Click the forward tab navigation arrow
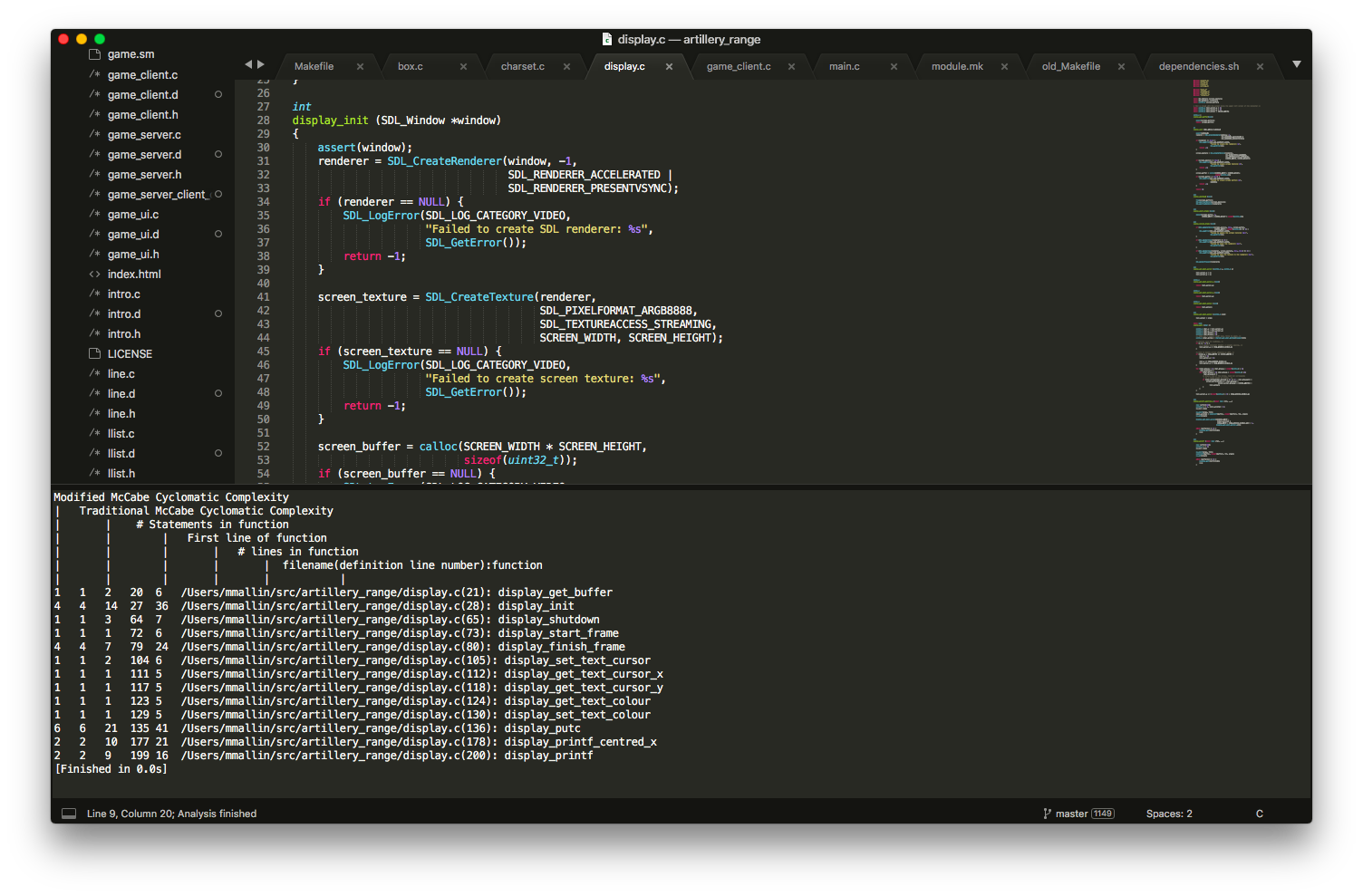 click(x=260, y=64)
